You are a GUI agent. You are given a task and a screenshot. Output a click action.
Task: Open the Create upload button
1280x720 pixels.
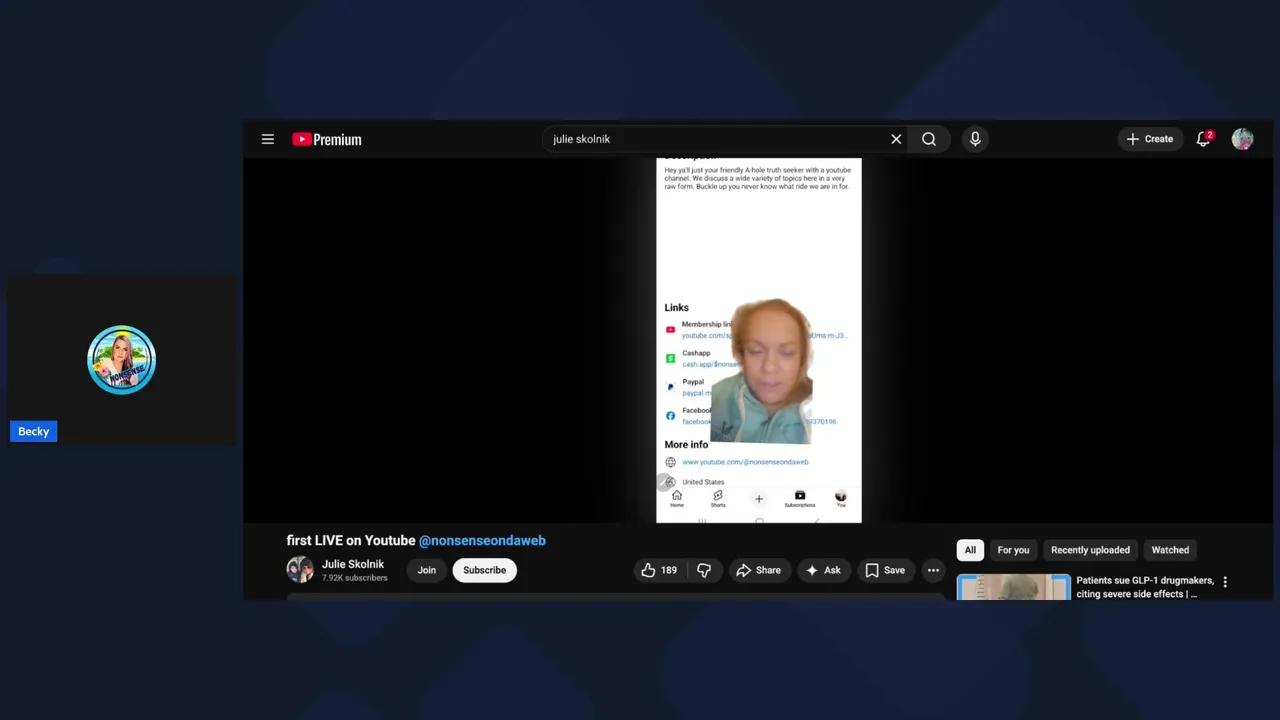click(1150, 139)
